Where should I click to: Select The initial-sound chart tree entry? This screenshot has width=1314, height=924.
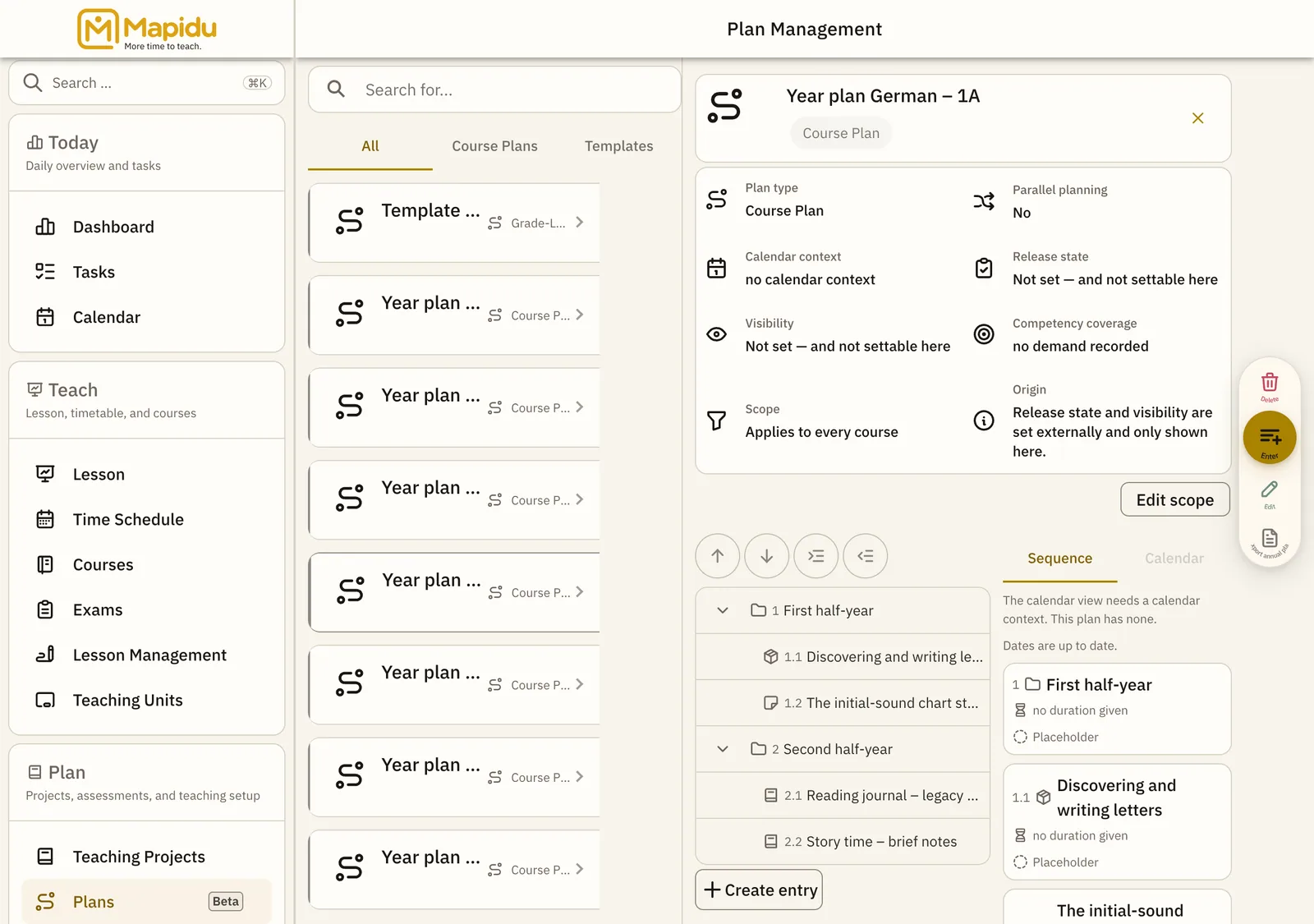coord(843,703)
